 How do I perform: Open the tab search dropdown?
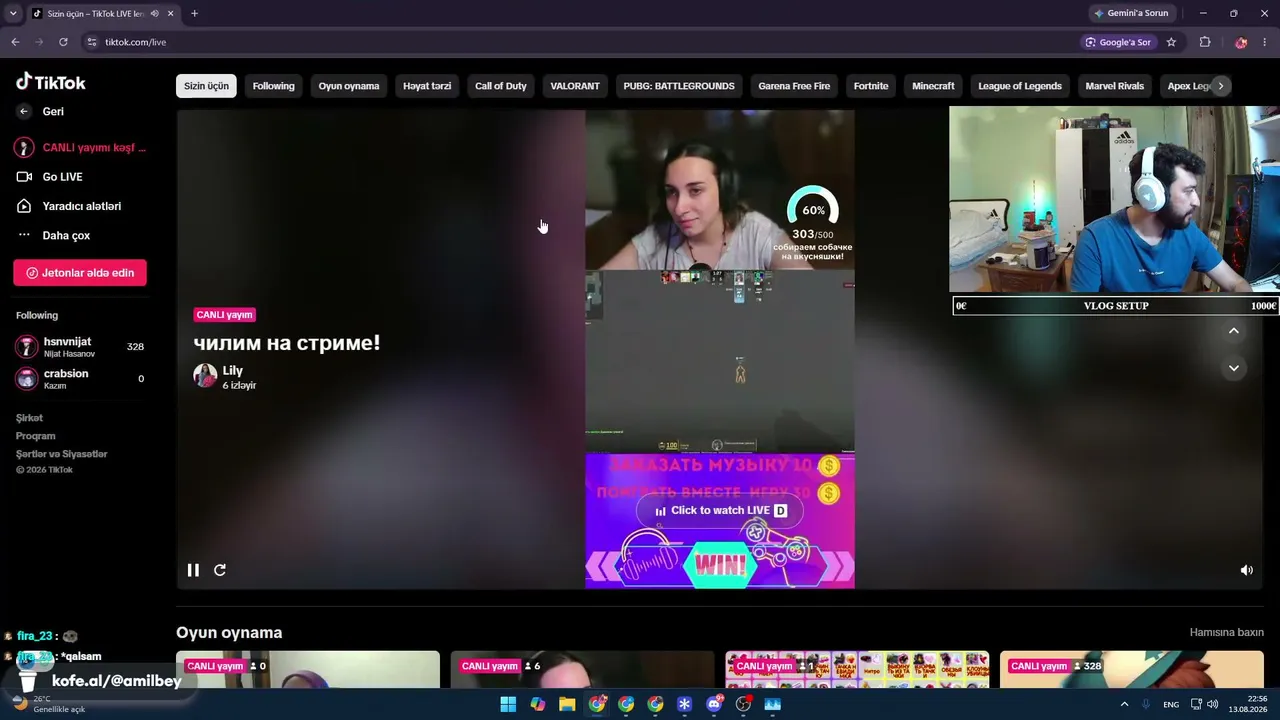click(13, 13)
